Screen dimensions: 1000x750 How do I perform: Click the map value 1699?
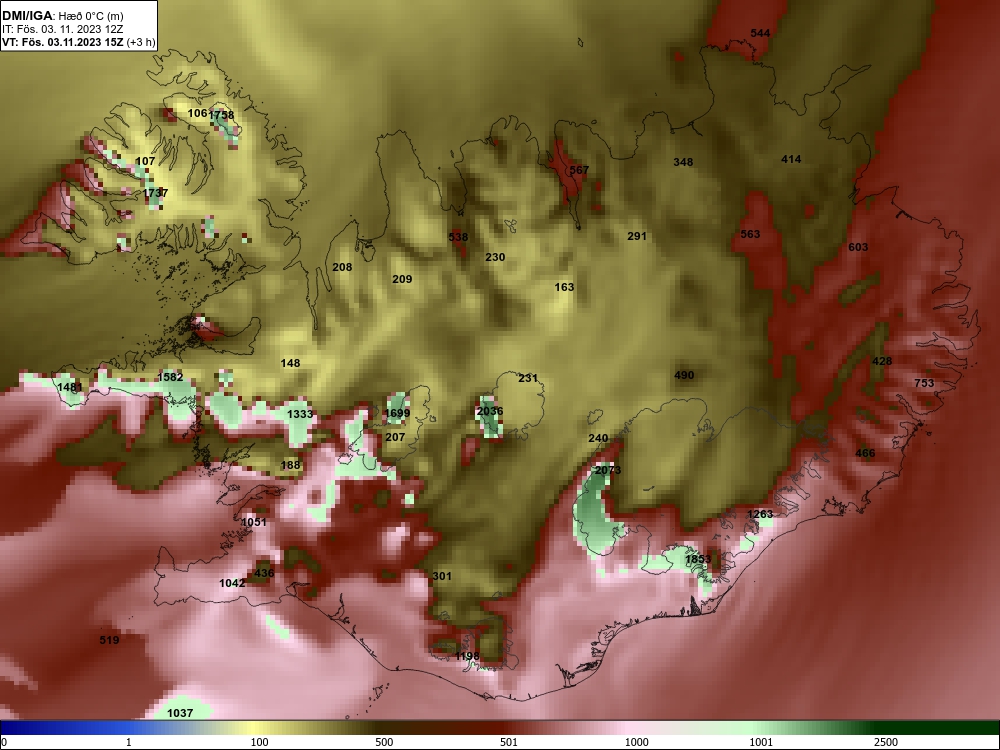point(397,413)
